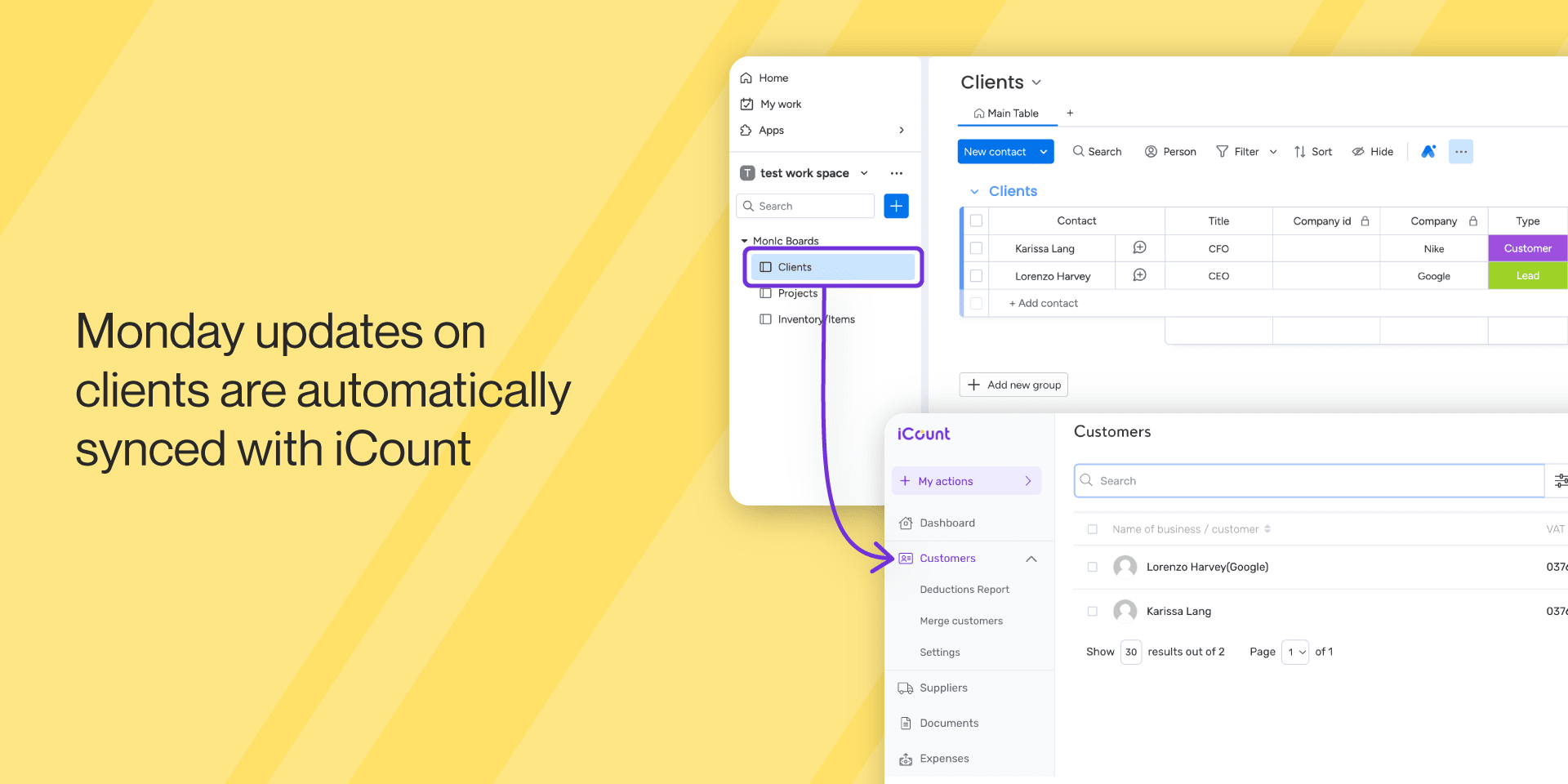
Task: Click the CFO title cell
Action: (x=1218, y=248)
